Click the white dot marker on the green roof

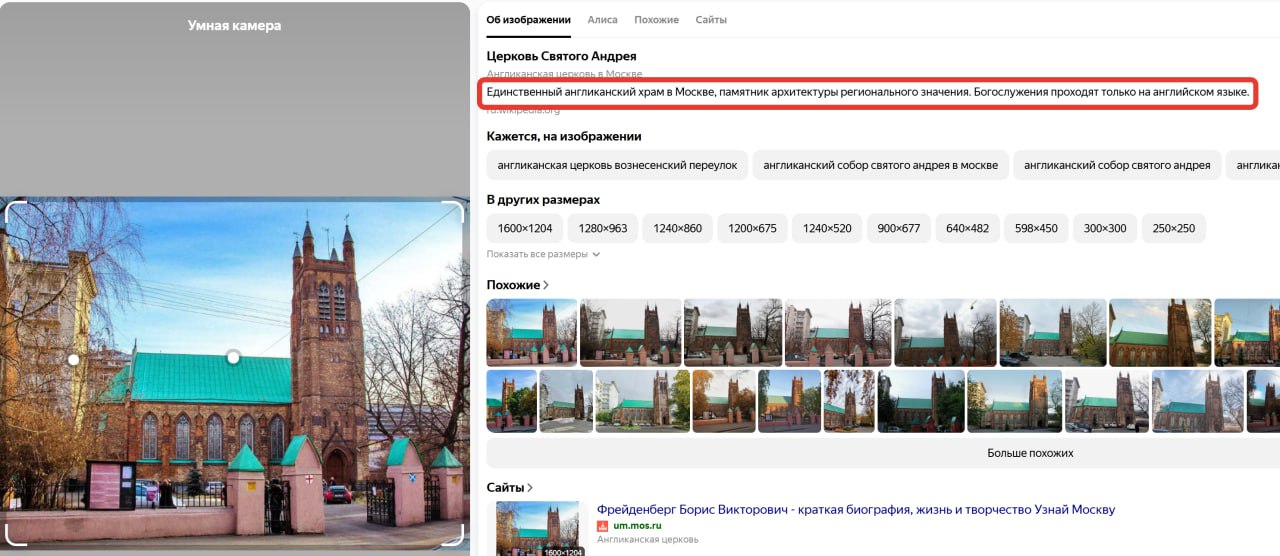(x=233, y=357)
